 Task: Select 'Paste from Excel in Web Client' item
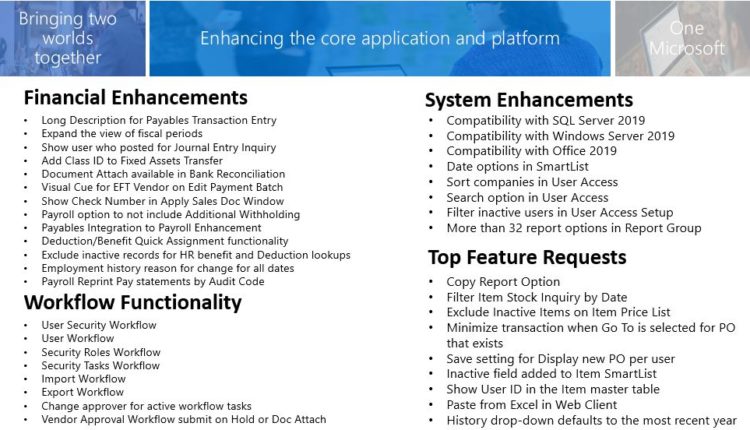[531, 405]
